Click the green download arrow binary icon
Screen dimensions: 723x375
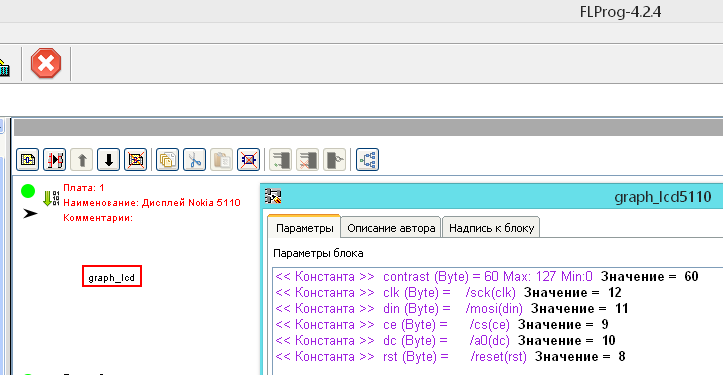[x=51, y=198]
